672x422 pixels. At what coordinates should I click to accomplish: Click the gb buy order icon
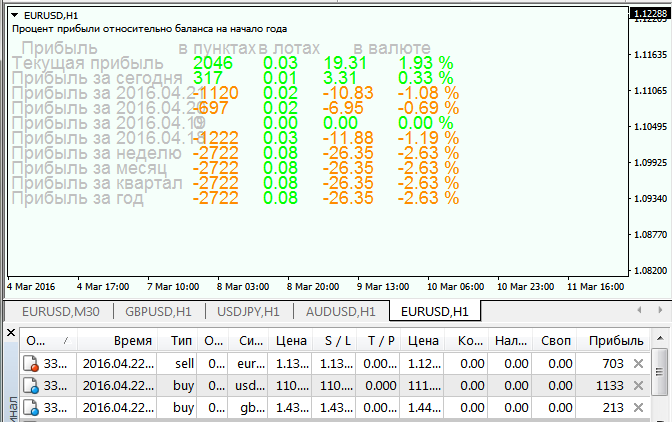coord(31,407)
